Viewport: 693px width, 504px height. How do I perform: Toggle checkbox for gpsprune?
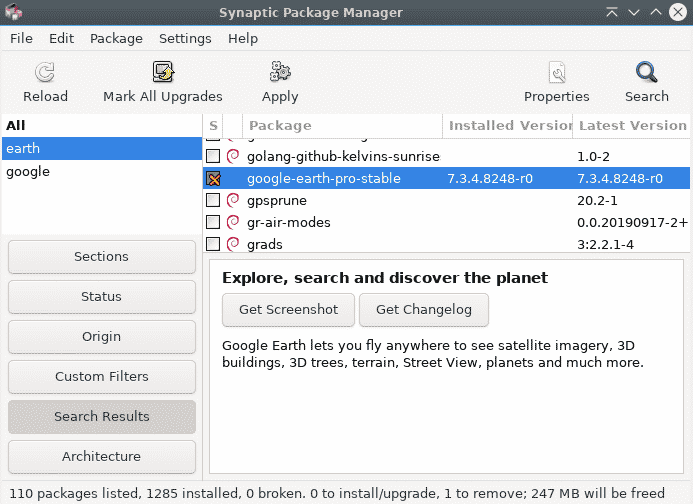[x=213, y=200]
